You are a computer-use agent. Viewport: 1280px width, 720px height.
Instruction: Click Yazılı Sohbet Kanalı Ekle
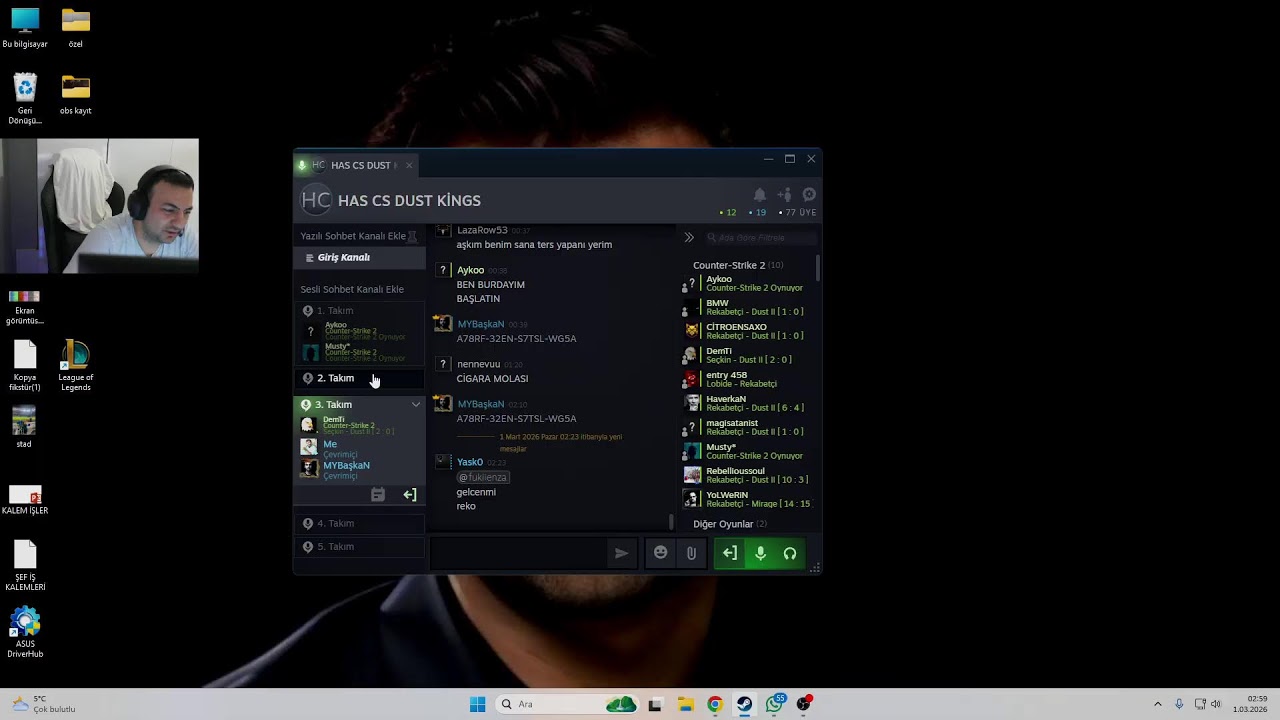click(353, 236)
